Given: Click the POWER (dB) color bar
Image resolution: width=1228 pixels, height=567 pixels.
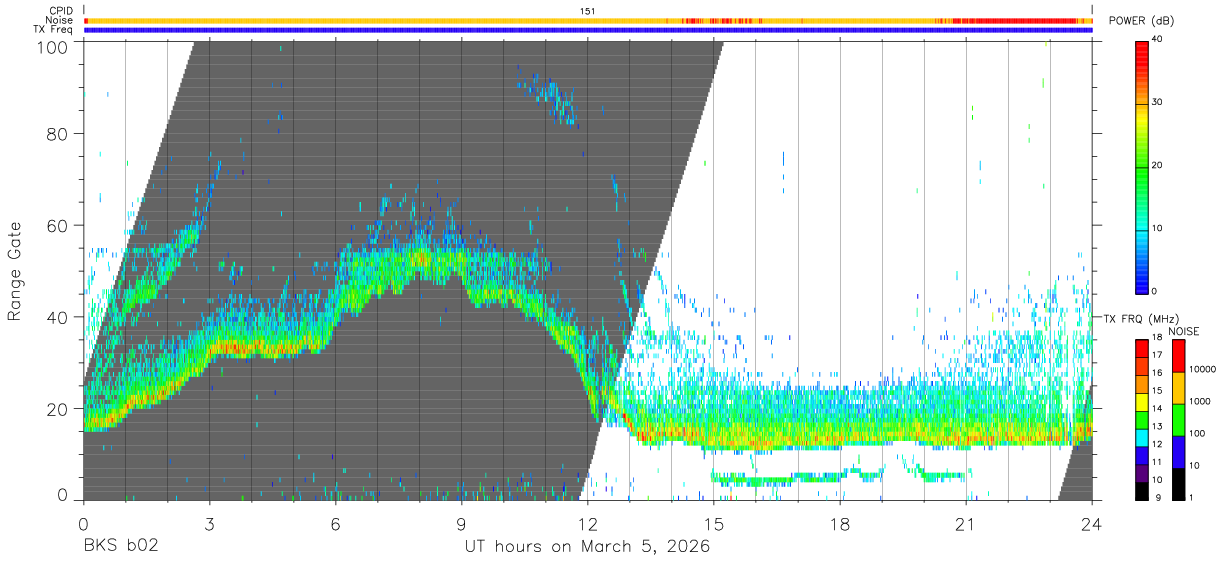Looking at the screenshot, I should pyautogui.click(x=1142, y=166).
